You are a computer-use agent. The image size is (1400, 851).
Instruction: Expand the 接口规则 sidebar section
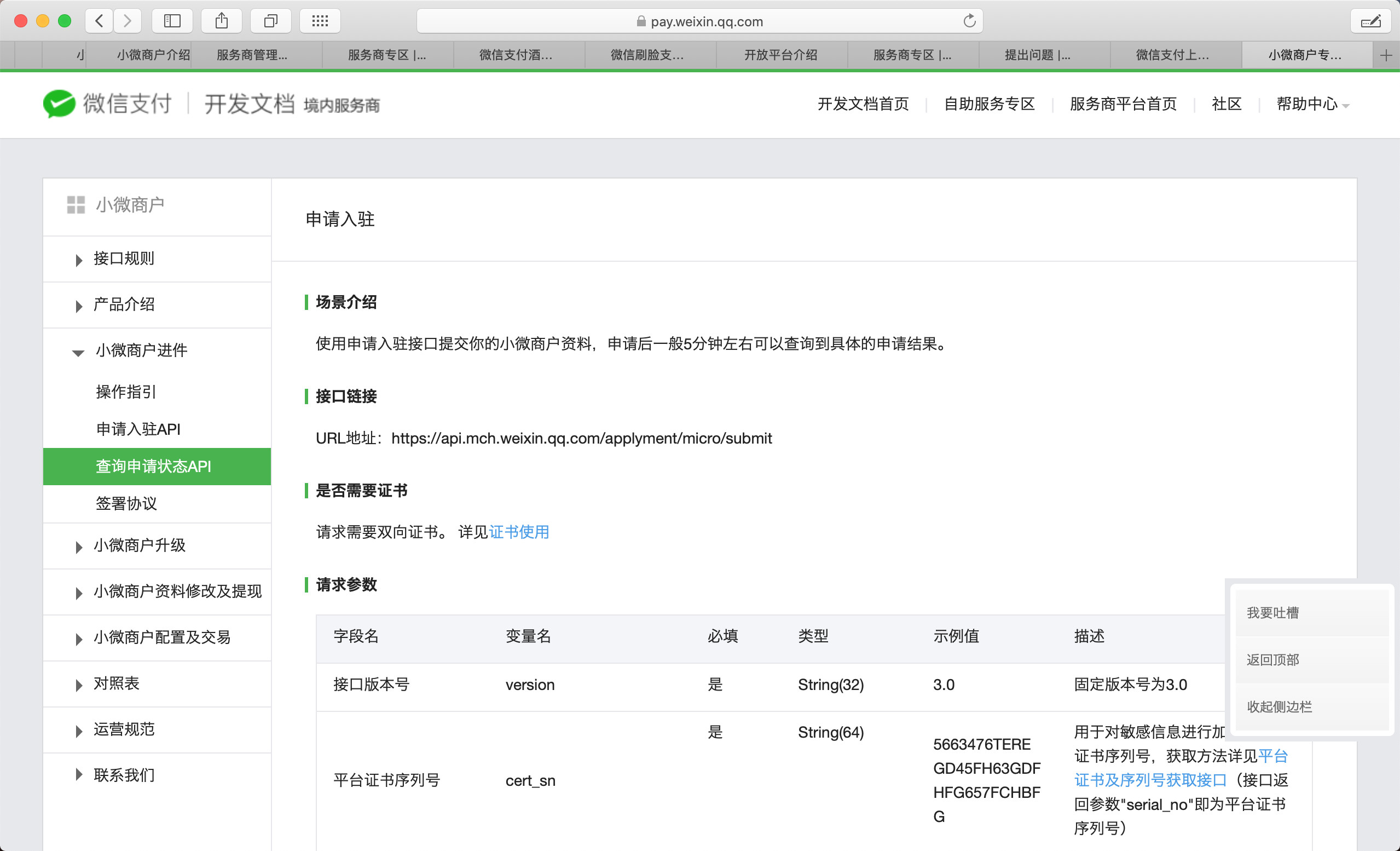[123, 258]
